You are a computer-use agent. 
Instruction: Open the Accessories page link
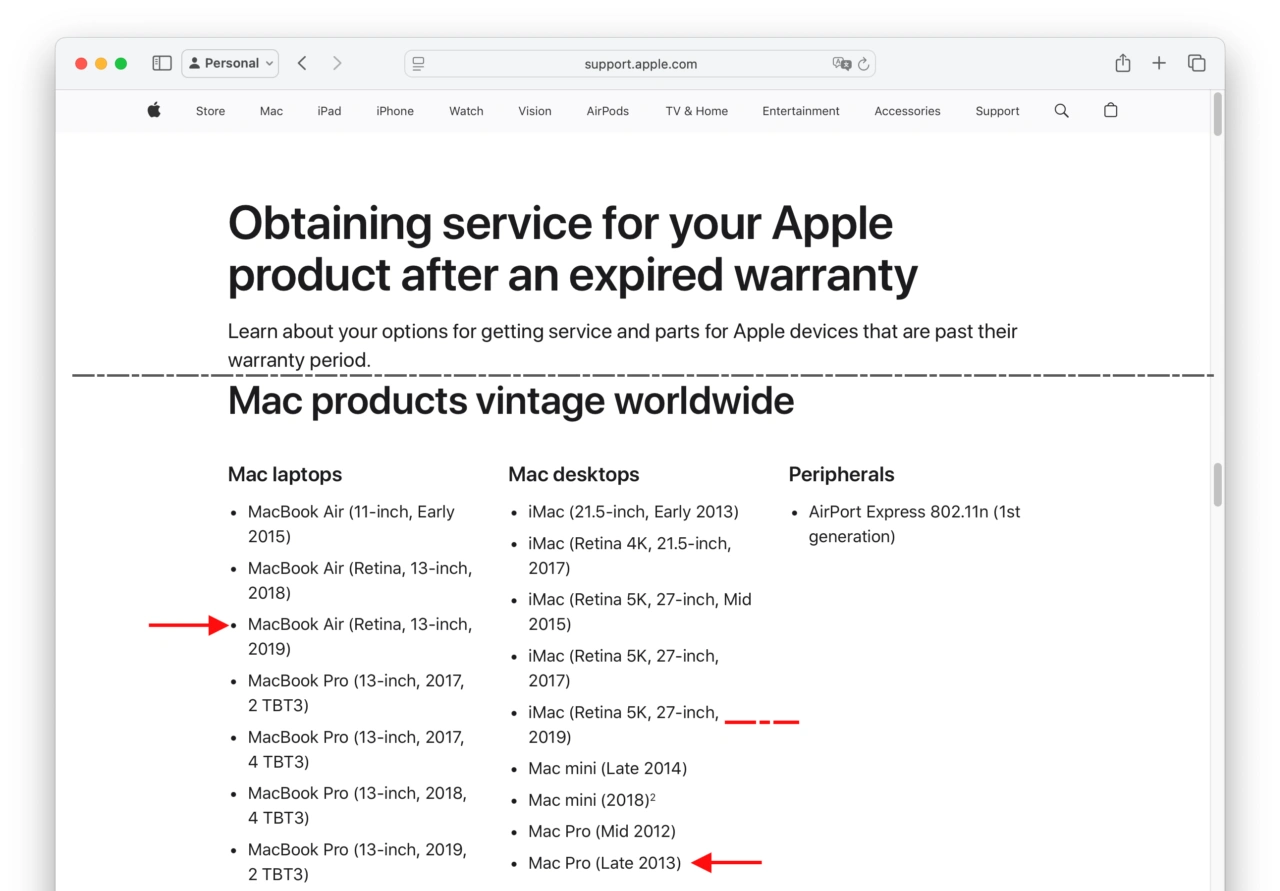tap(907, 111)
